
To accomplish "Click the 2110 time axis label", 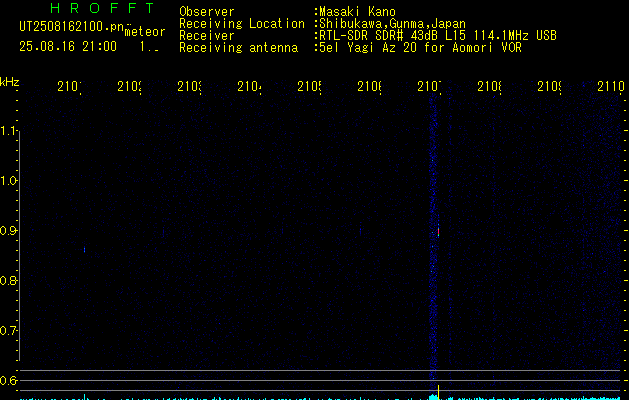I will click(x=611, y=86).
